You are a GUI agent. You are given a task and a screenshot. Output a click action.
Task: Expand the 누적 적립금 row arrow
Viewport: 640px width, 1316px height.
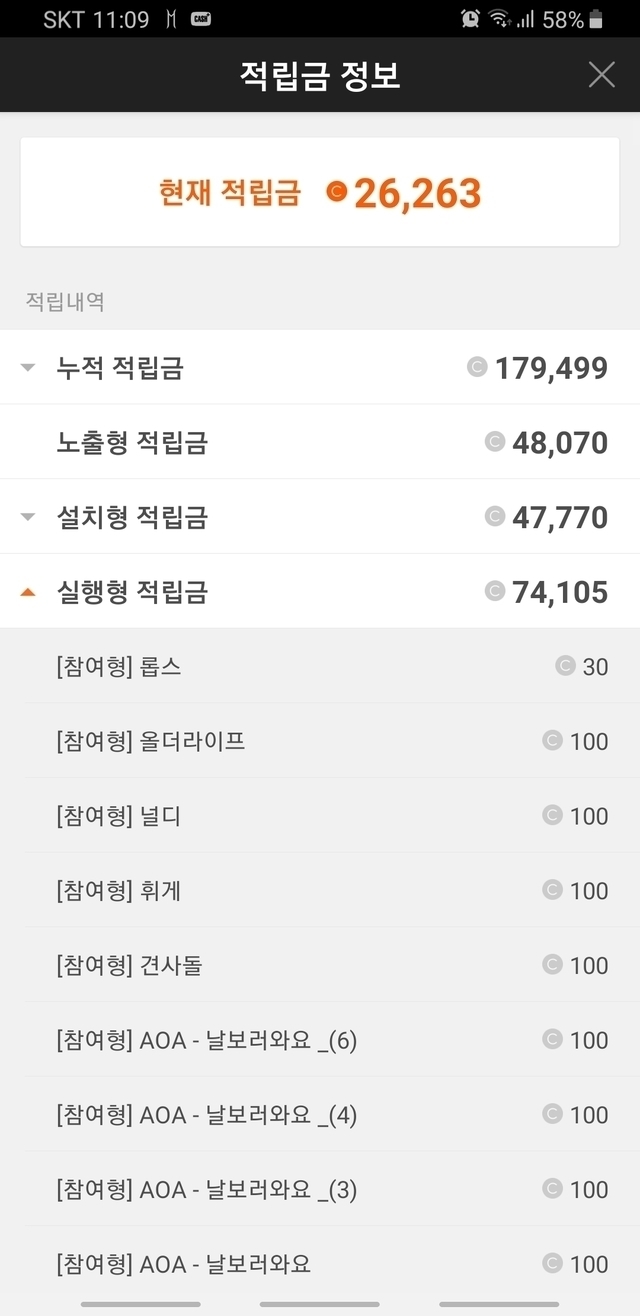pyautogui.click(x=28, y=368)
